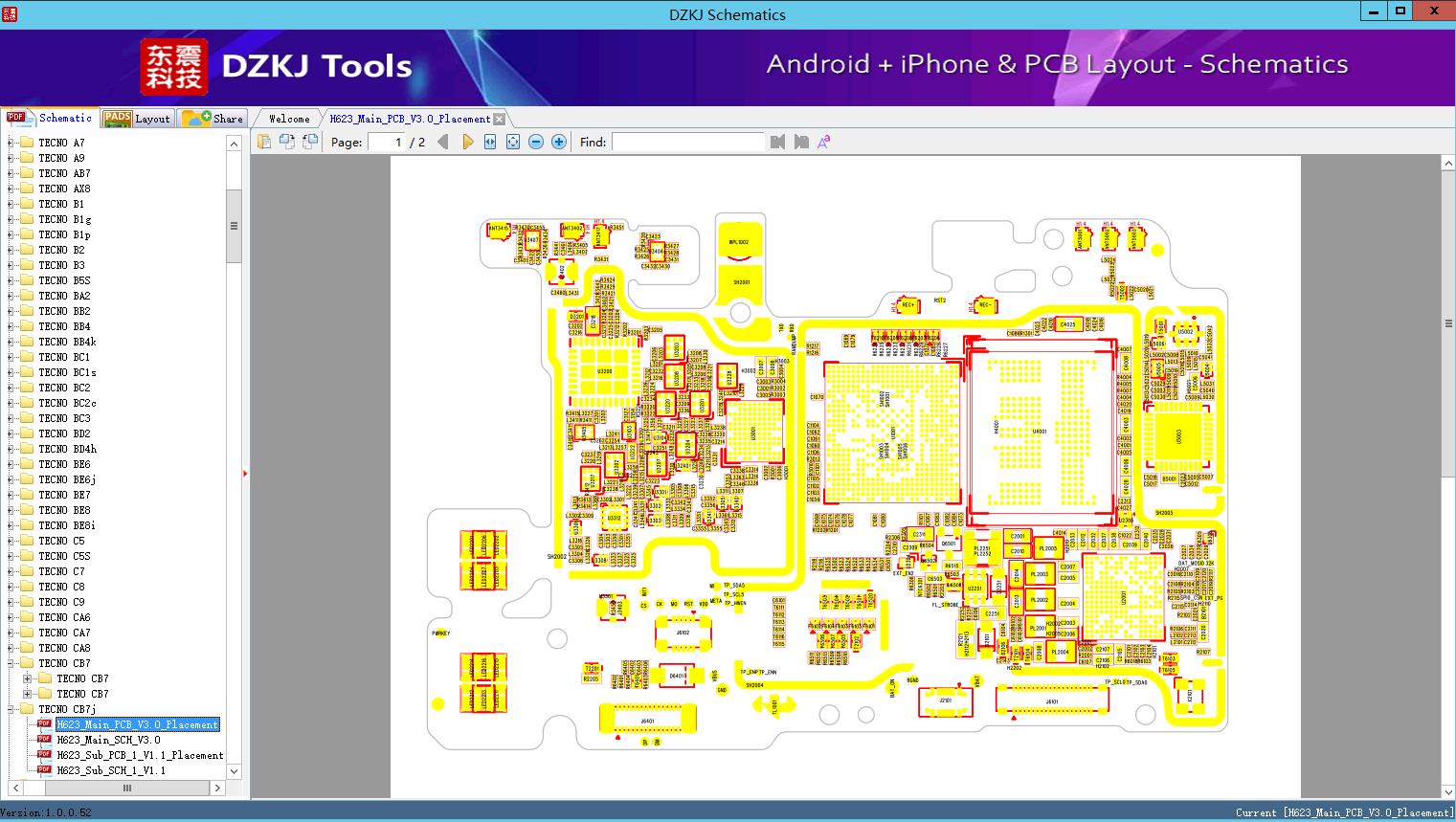Click the TECNO BE8i folder icon
The height and width of the screenshot is (822, 1456).
27,525
